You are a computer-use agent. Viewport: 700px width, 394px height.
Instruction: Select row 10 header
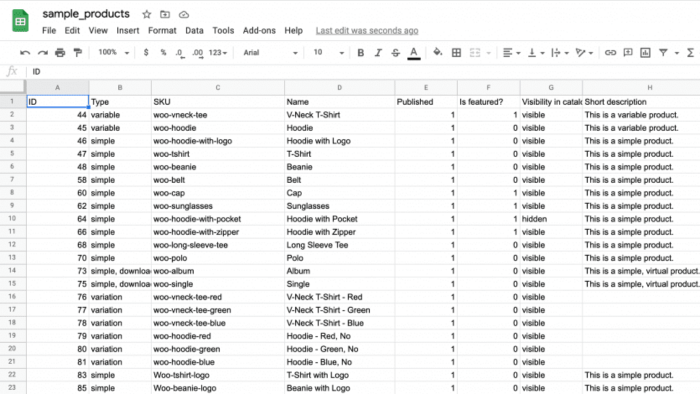point(12,219)
